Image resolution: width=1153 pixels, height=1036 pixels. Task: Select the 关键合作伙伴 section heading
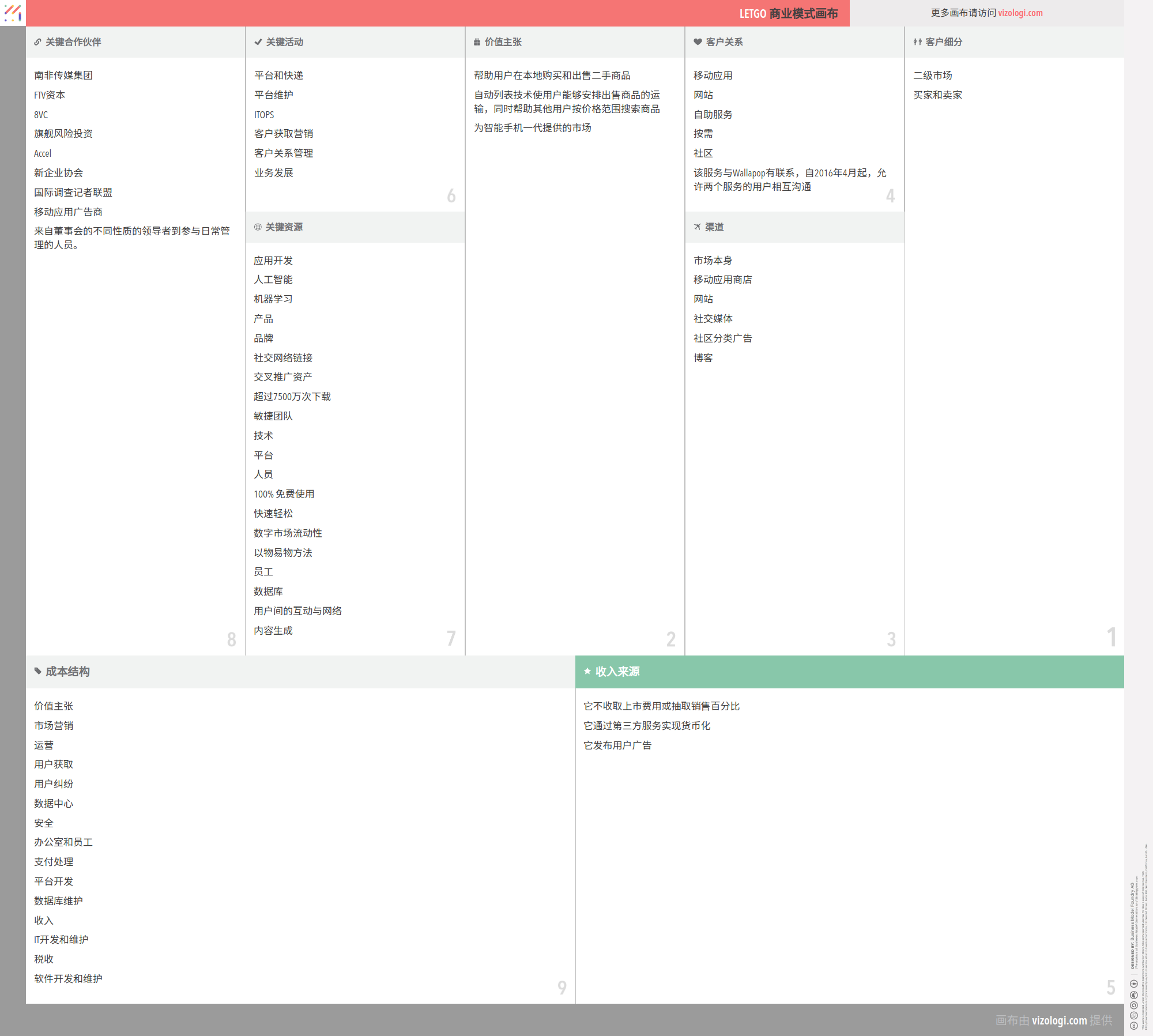(73, 42)
